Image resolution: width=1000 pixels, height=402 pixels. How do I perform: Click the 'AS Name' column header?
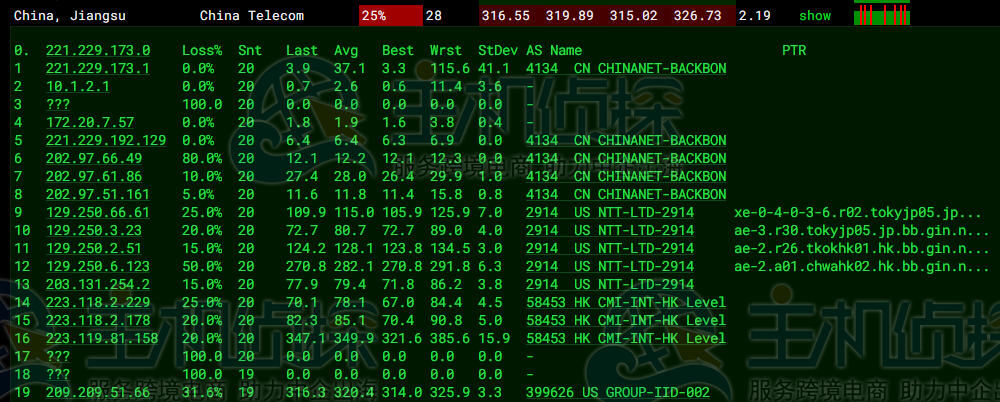click(554, 50)
